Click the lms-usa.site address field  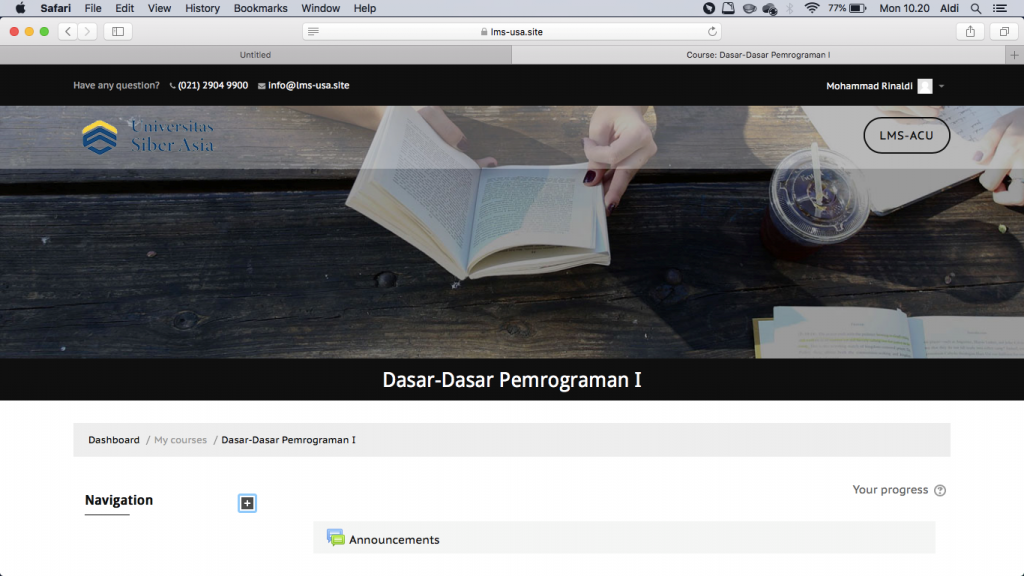pyautogui.click(x=512, y=31)
